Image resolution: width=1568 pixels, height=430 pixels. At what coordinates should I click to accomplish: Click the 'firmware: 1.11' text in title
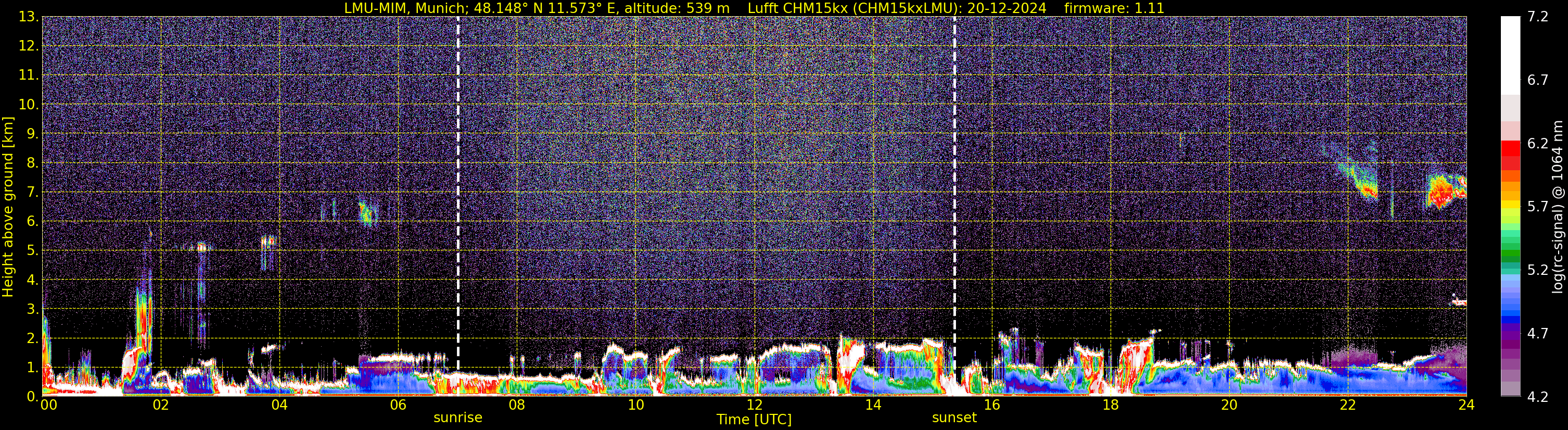click(x=1114, y=8)
